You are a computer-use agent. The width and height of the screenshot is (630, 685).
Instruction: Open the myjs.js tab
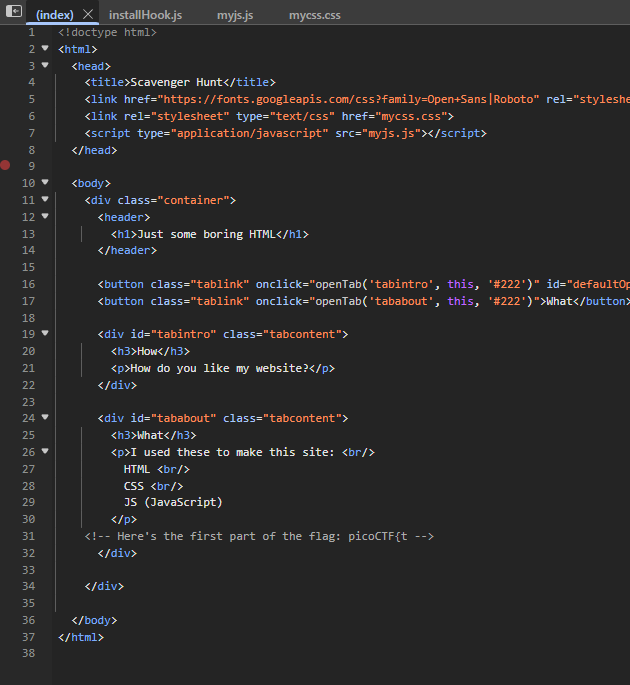click(x=235, y=15)
